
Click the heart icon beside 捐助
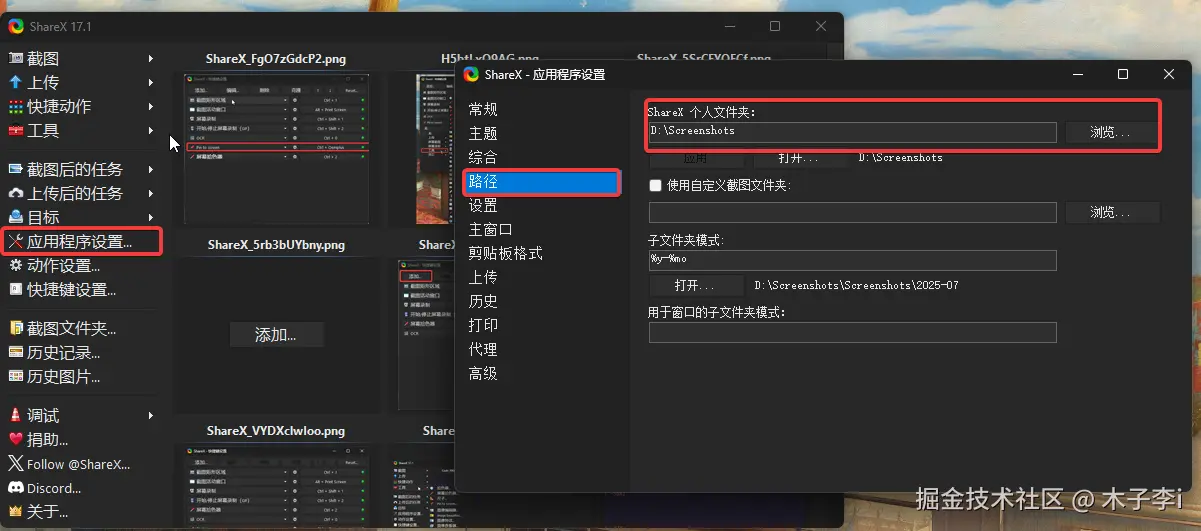pyautogui.click(x=15, y=439)
